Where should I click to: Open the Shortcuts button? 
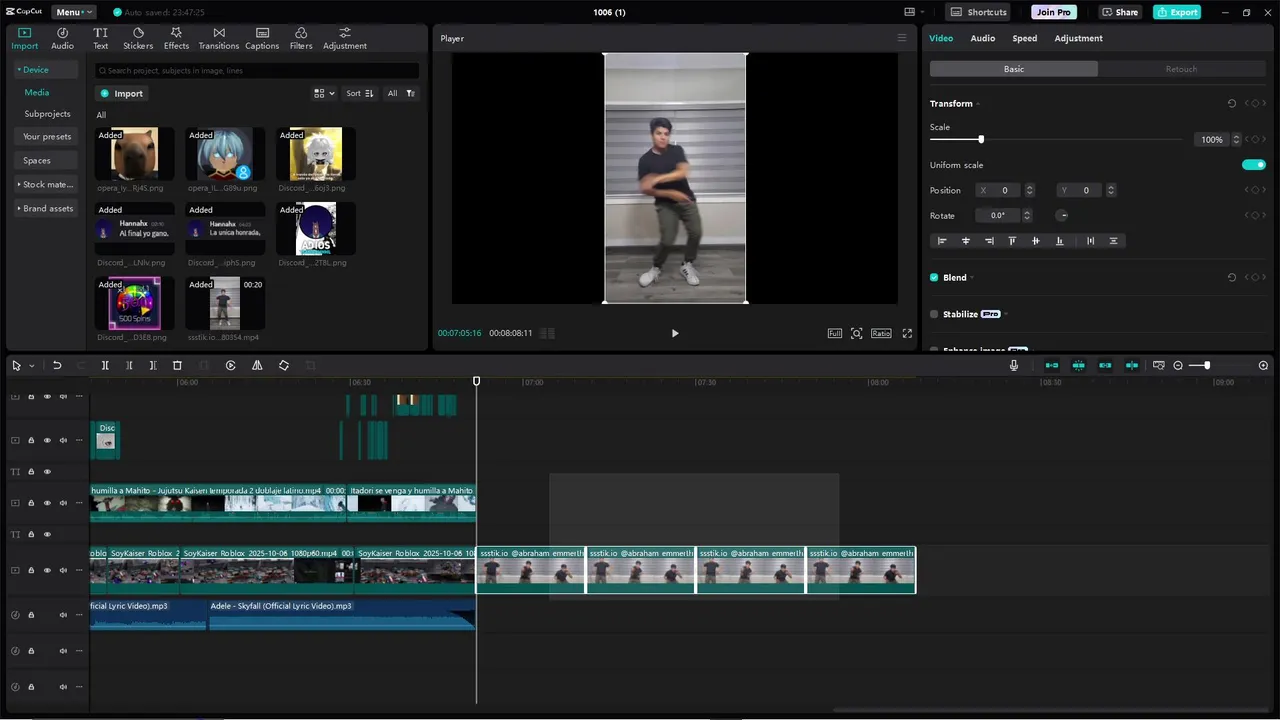click(x=978, y=12)
